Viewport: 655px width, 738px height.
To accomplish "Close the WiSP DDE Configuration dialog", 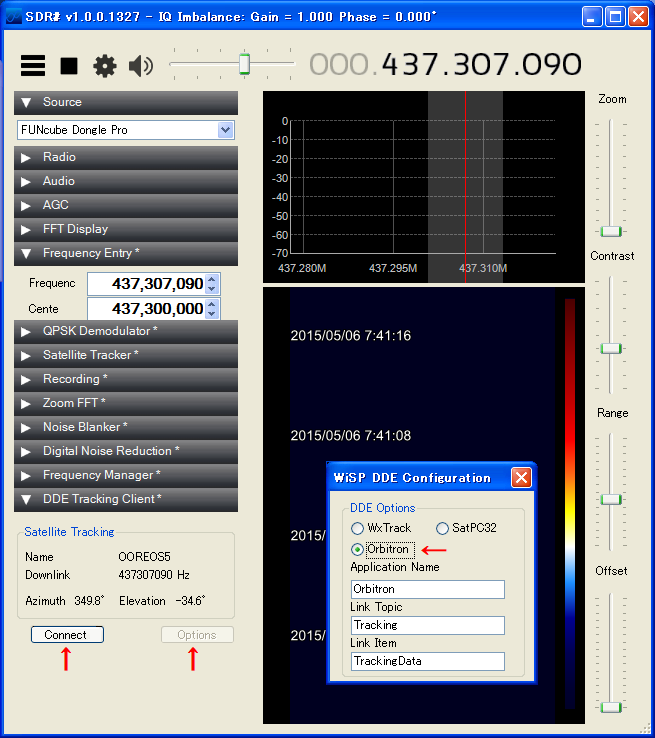I will click(x=521, y=477).
